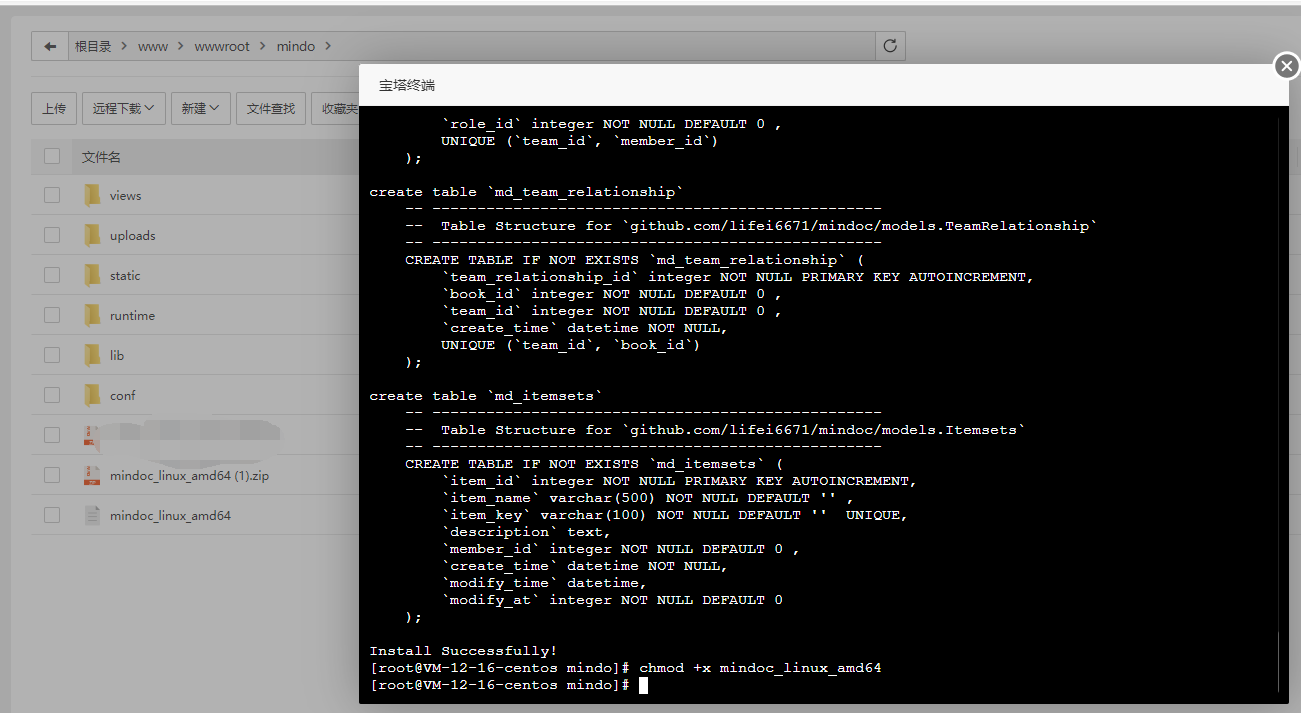Click the static folder icon

[x=92, y=276]
